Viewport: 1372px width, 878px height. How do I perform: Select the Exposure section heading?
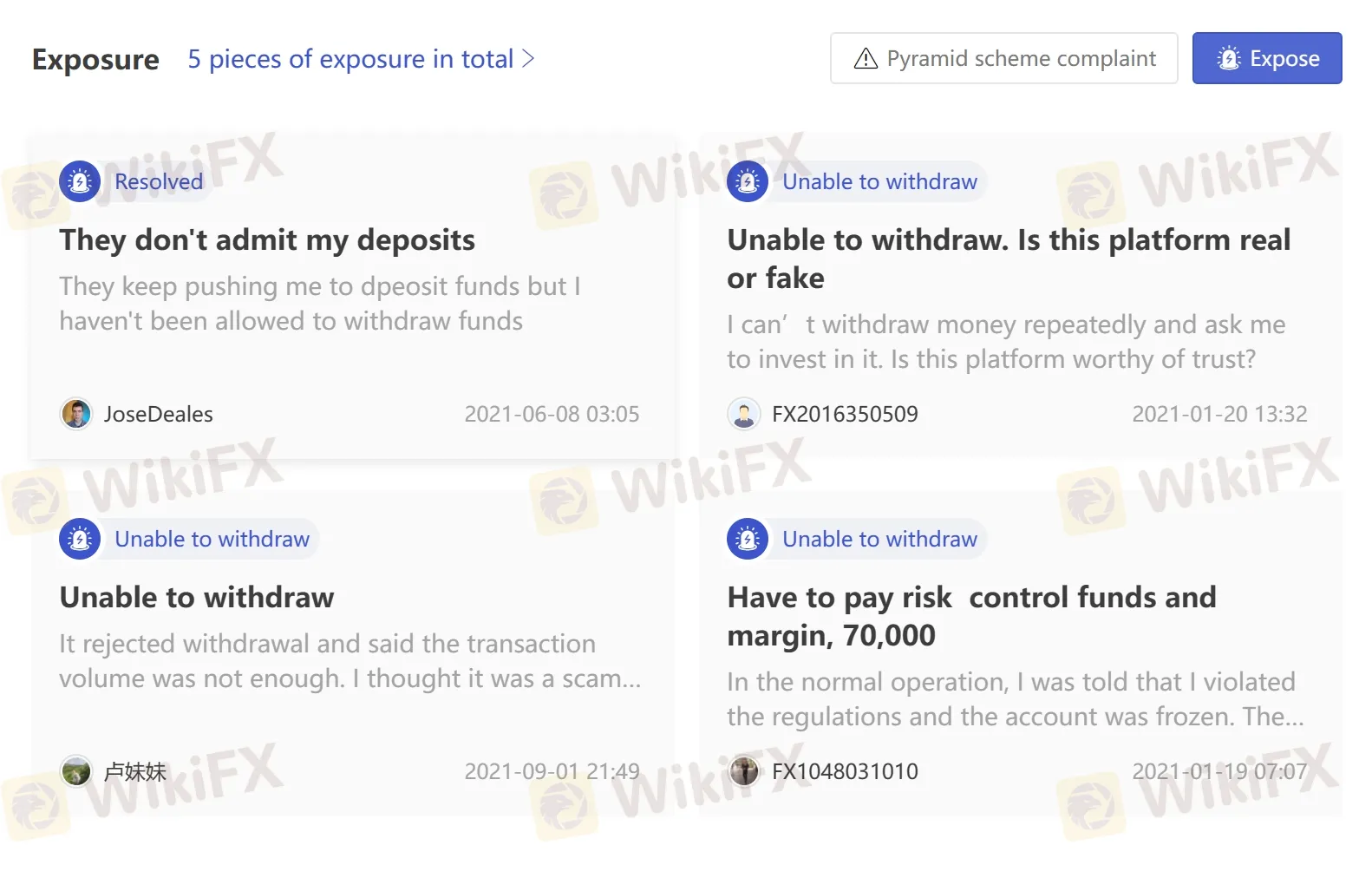click(95, 58)
